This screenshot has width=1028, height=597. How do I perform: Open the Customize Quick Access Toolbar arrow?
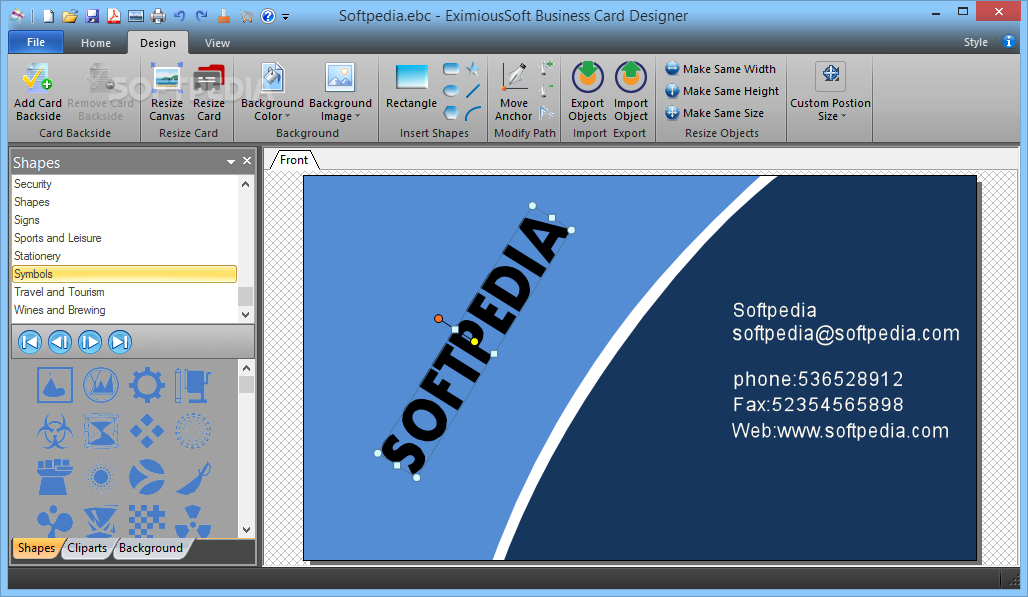point(286,17)
